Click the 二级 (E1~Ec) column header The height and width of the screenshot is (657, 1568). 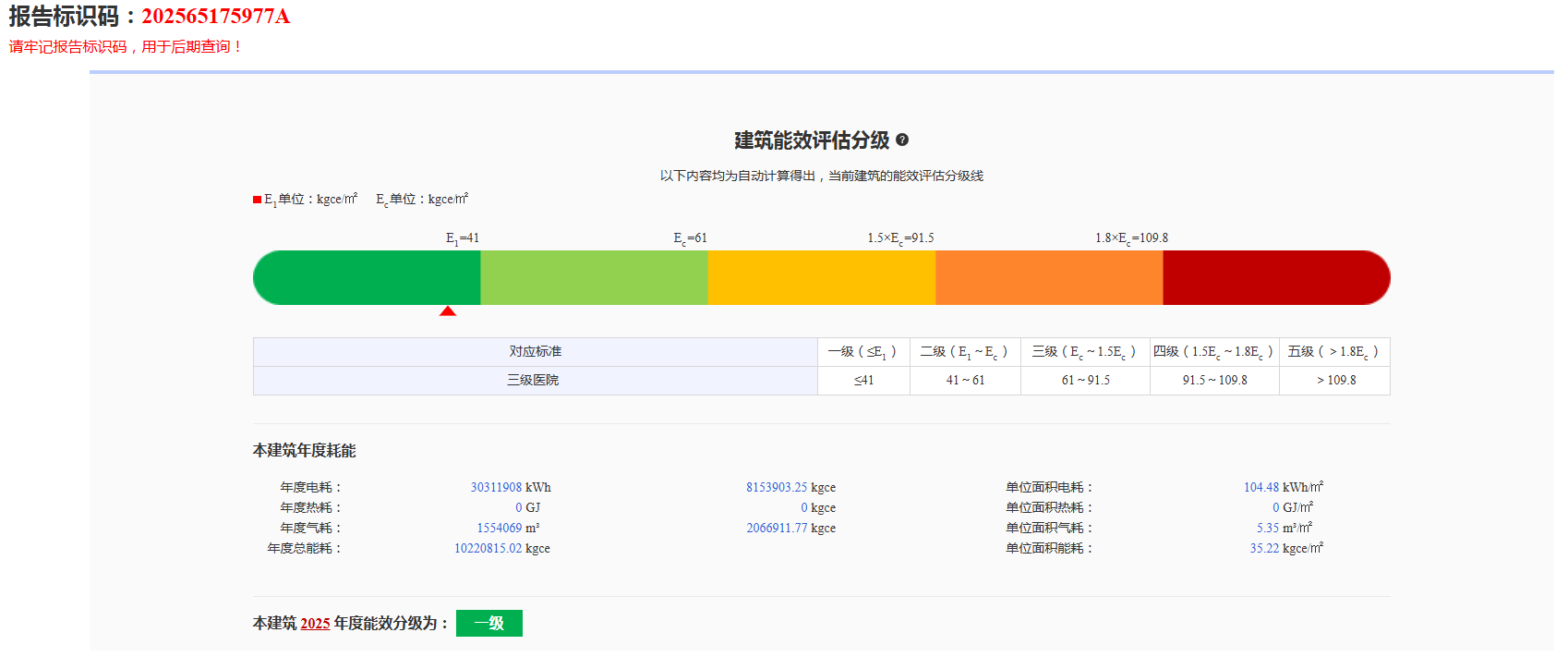coord(965,352)
